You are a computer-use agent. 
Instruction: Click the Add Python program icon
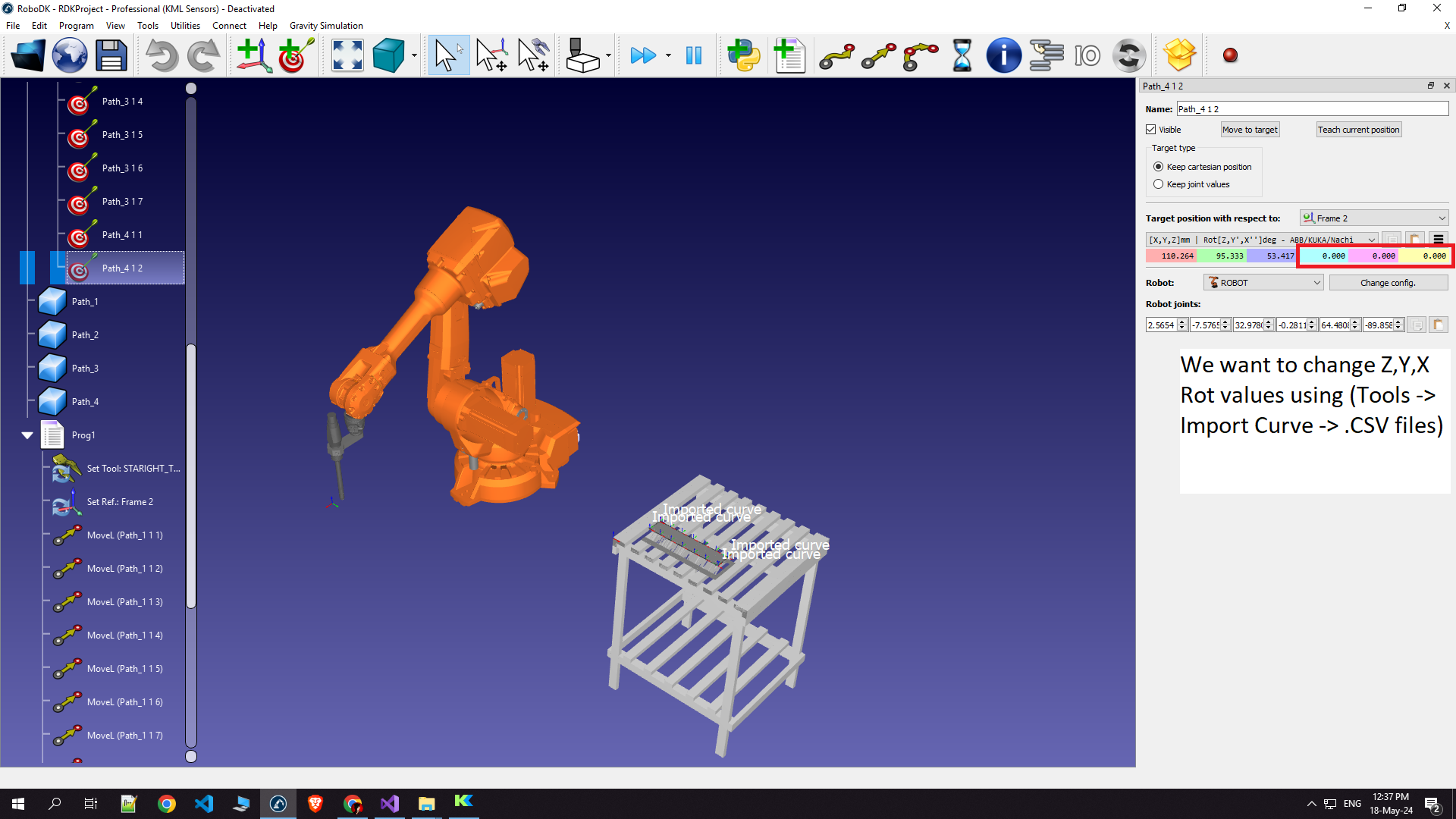743,55
